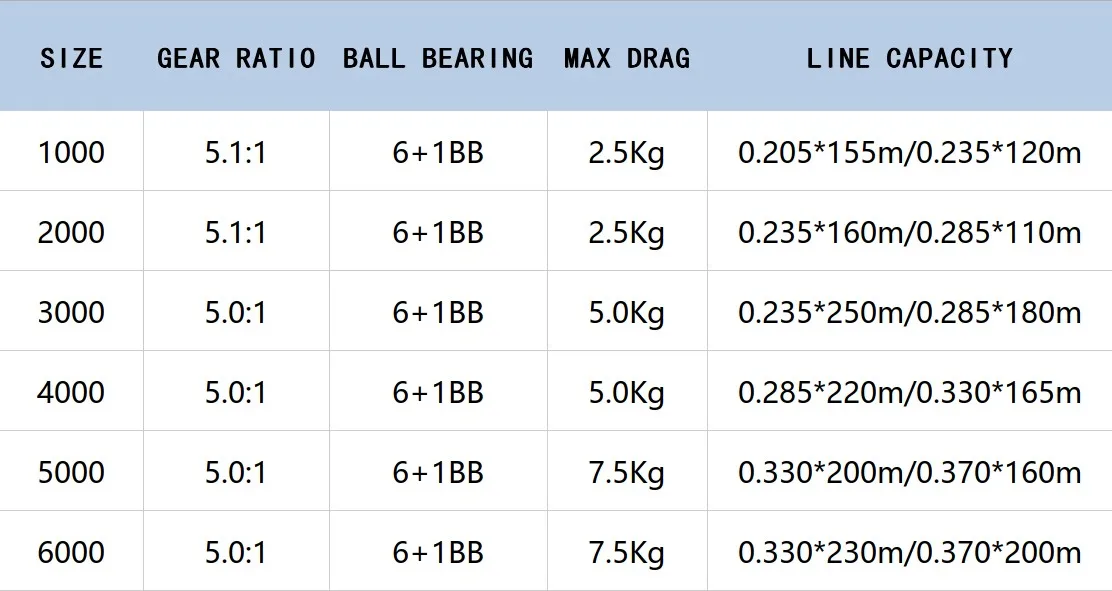Select the size 2000 cell
The height and width of the screenshot is (591, 1112).
(x=71, y=233)
